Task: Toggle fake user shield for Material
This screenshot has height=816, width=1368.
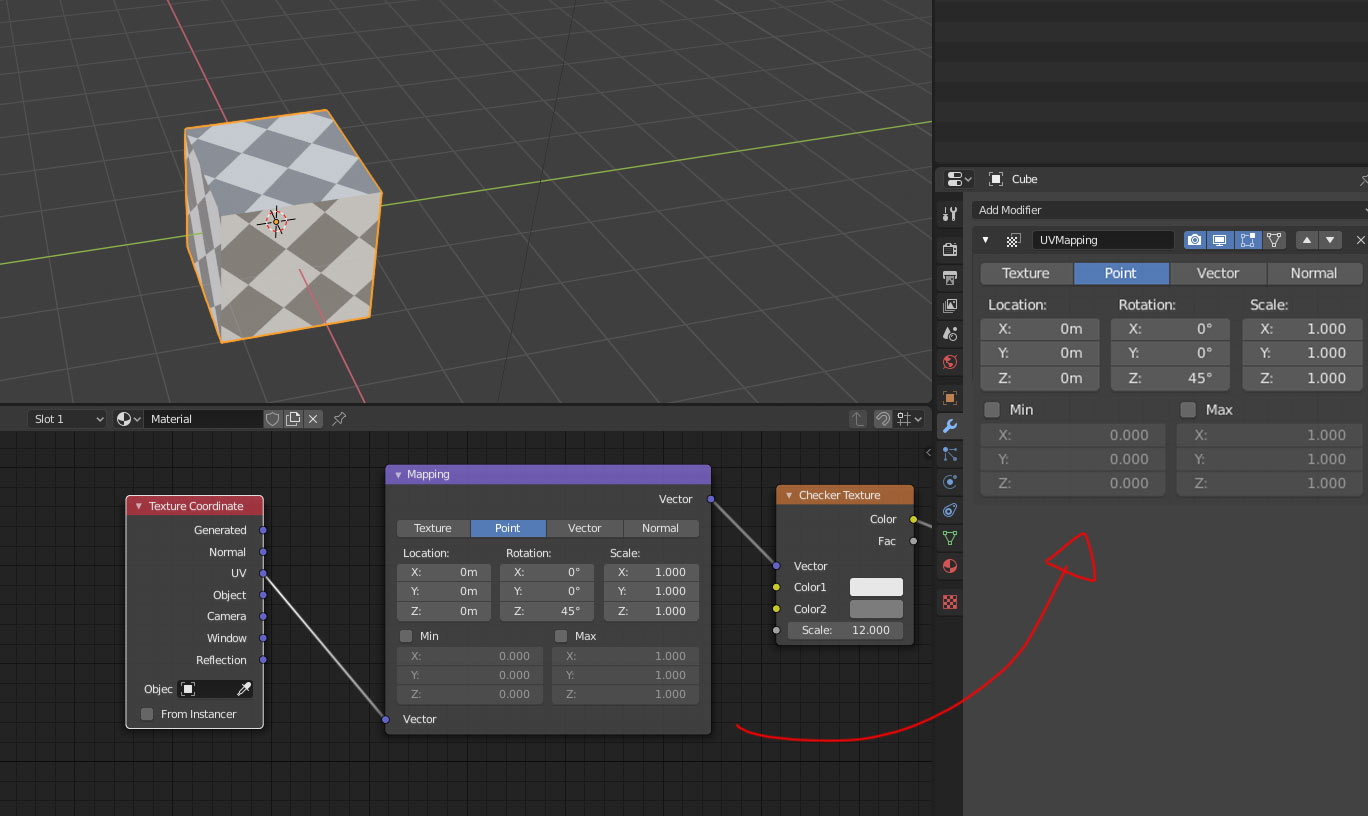Action: tap(273, 419)
